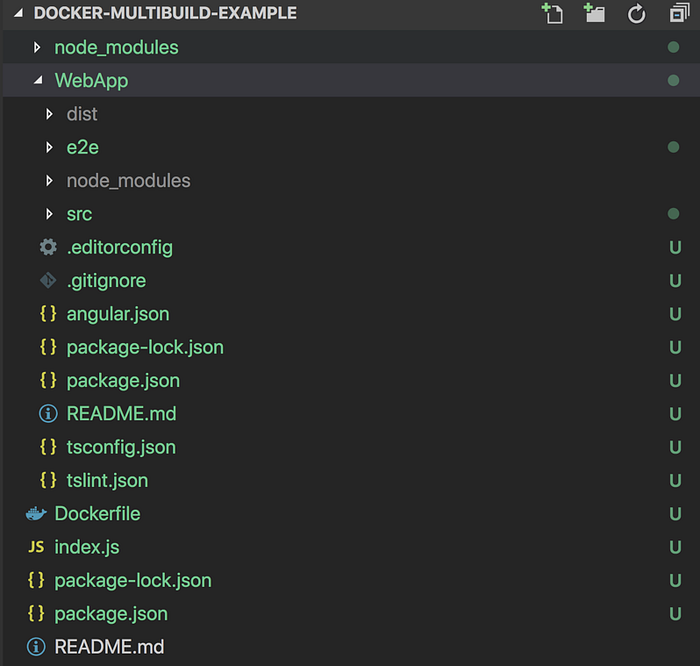The width and height of the screenshot is (700, 666).
Task: Click the U badge on tslint.json row
Action: (x=675, y=481)
